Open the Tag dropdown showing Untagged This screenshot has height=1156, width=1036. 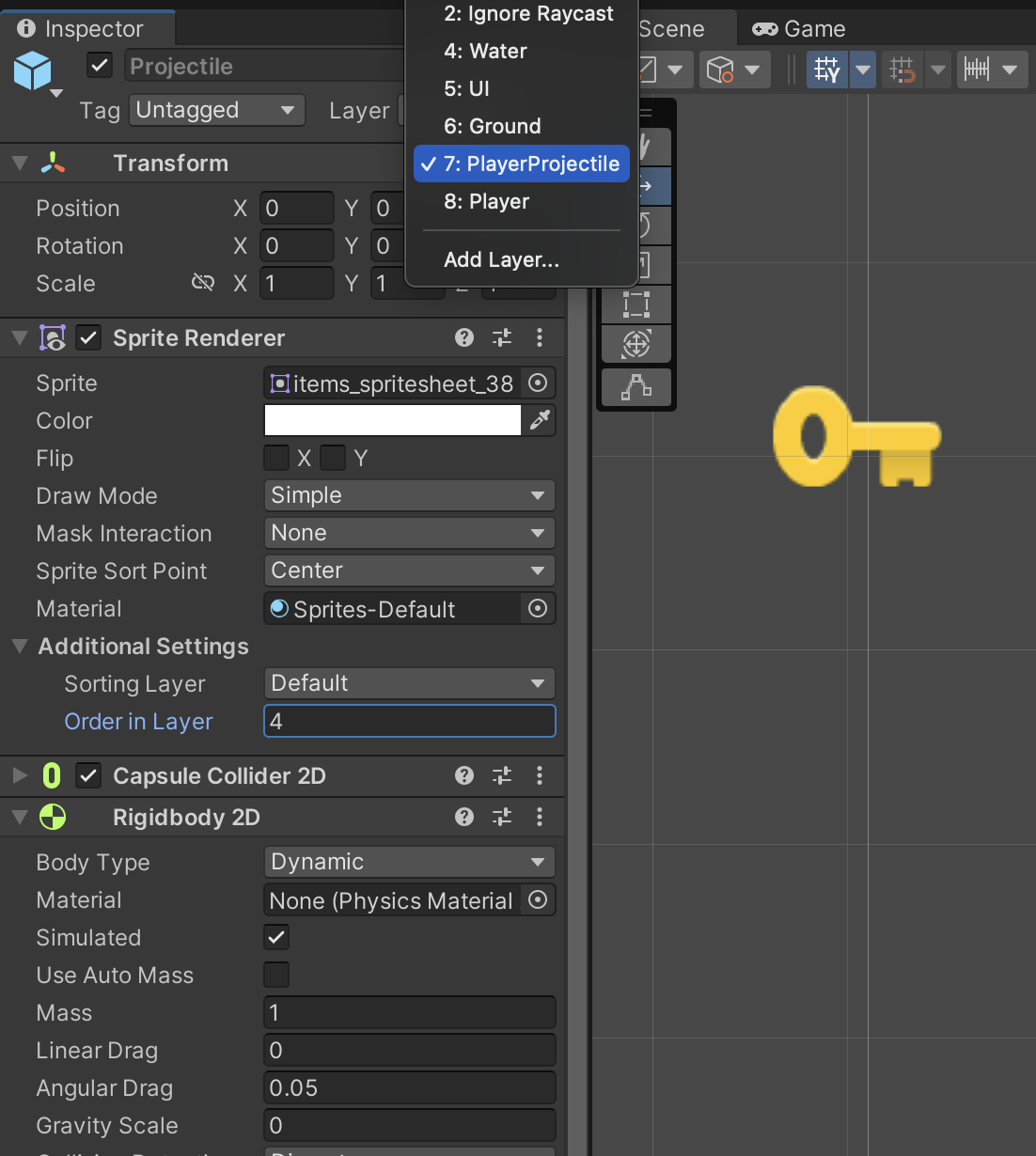click(217, 110)
